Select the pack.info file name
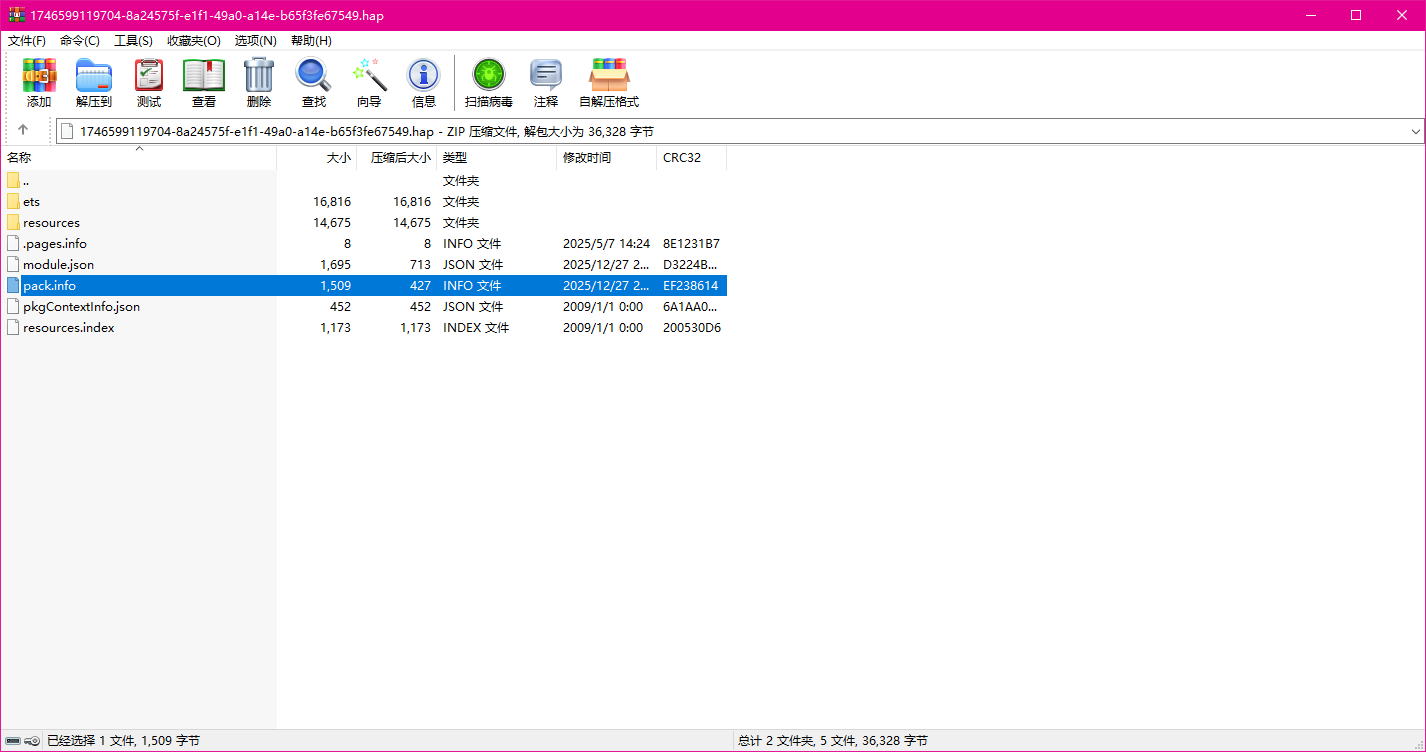 (49, 286)
